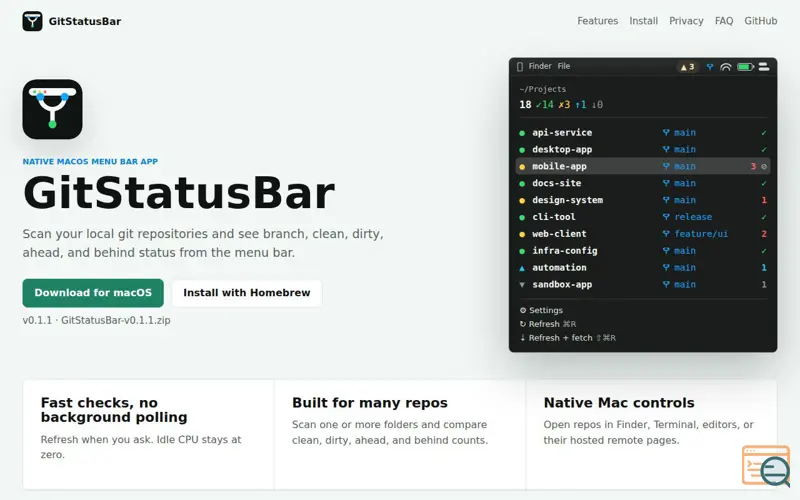Click the down arrow icon before Refresh + fetch
This screenshot has height=500, width=800.
click(x=522, y=338)
